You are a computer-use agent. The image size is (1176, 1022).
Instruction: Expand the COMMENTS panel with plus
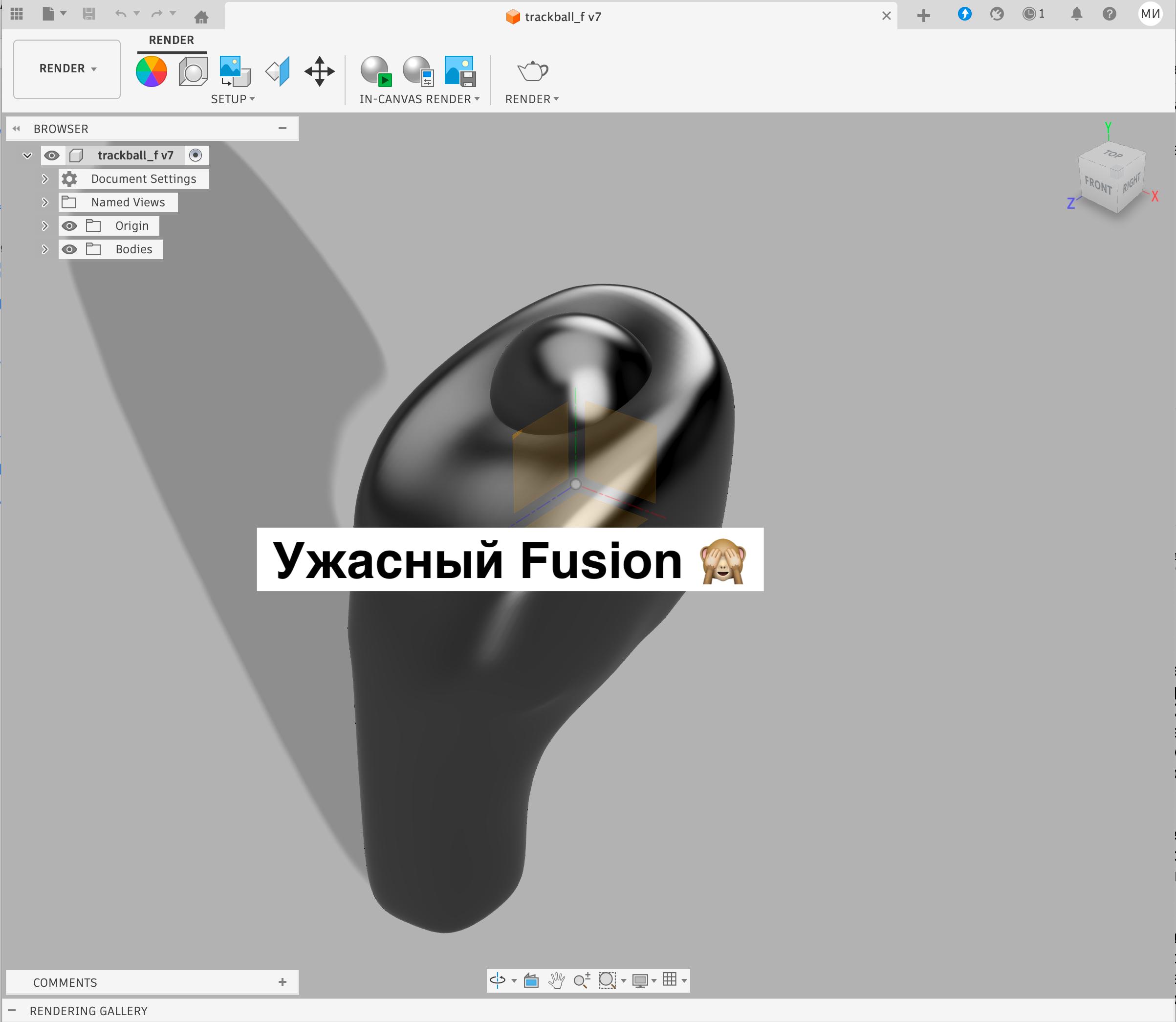click(x=282, y=982)
